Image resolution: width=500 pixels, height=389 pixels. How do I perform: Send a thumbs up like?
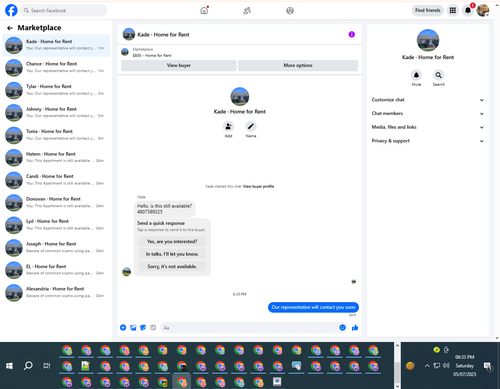pyautogui.click(x=355, y=328)
